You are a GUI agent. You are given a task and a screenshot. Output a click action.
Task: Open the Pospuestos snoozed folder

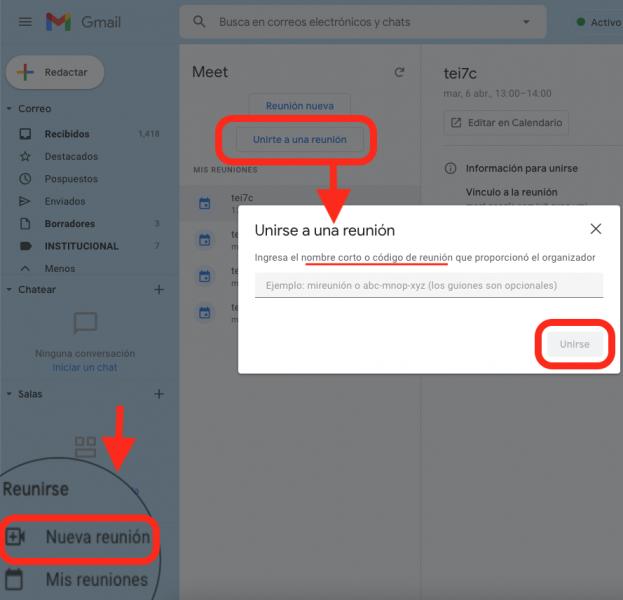point(71,179)
